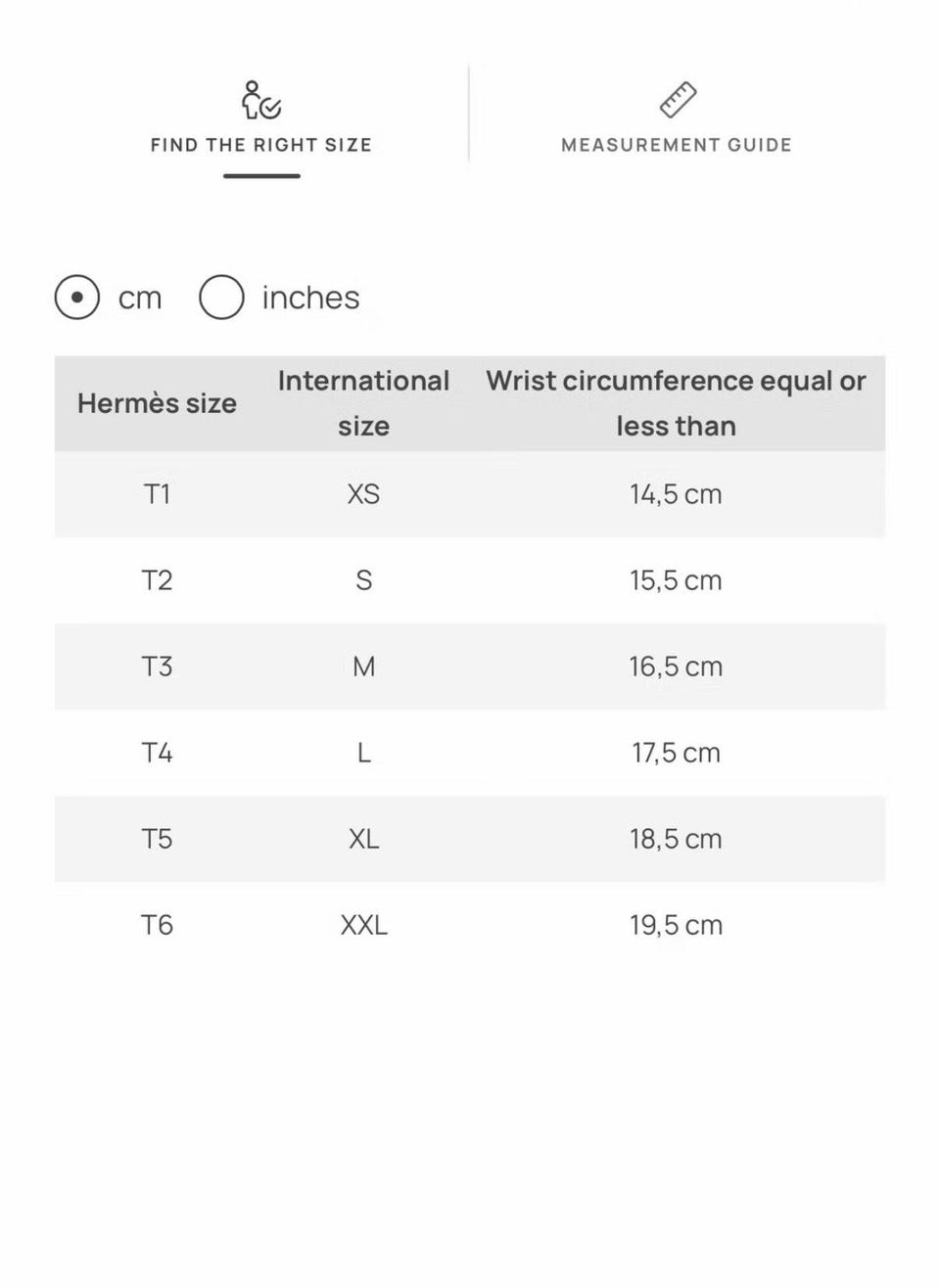Image resolution: width=940 pixels, height=1288 pixels.
Task: Select the inches unit radio button
Action: pyautogui.click(x=221, y=298)
